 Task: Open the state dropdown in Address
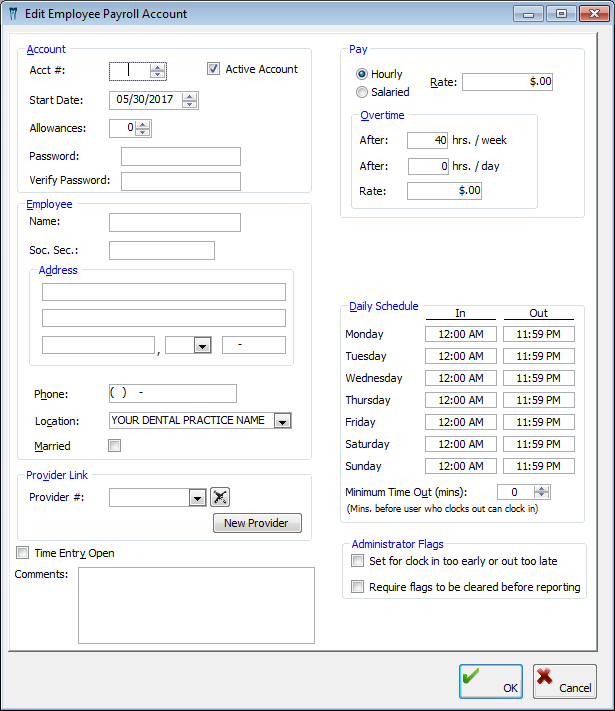tap(202, 346)
